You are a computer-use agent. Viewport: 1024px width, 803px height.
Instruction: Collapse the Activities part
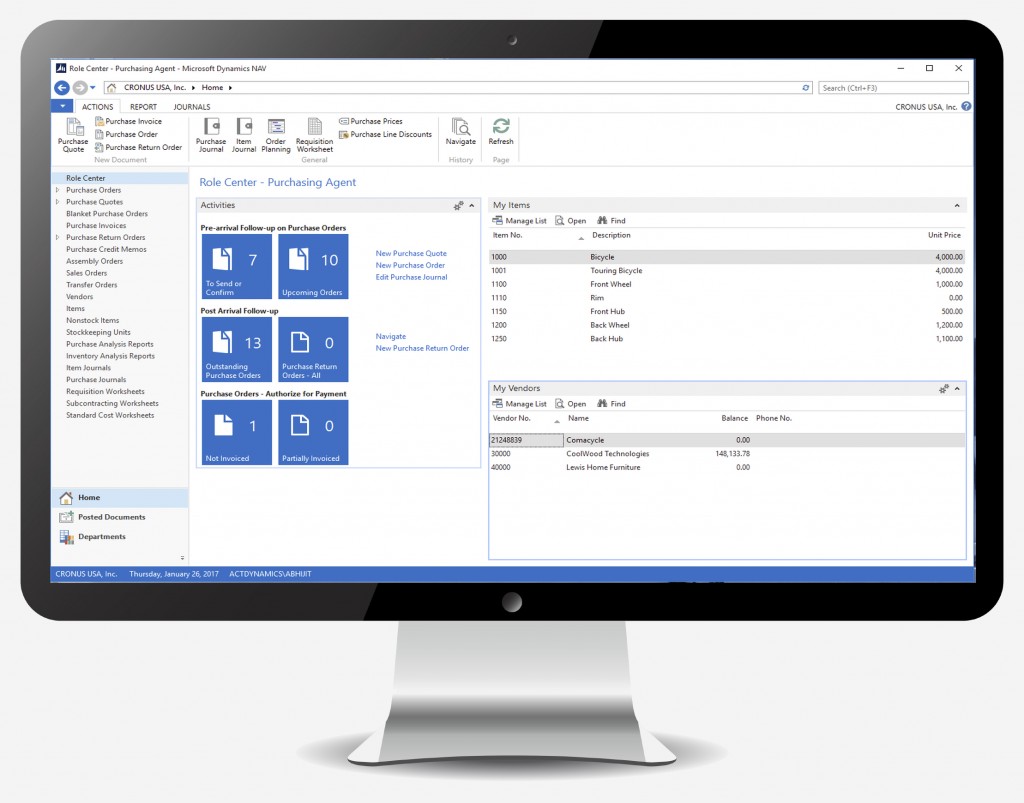[472, 206]
